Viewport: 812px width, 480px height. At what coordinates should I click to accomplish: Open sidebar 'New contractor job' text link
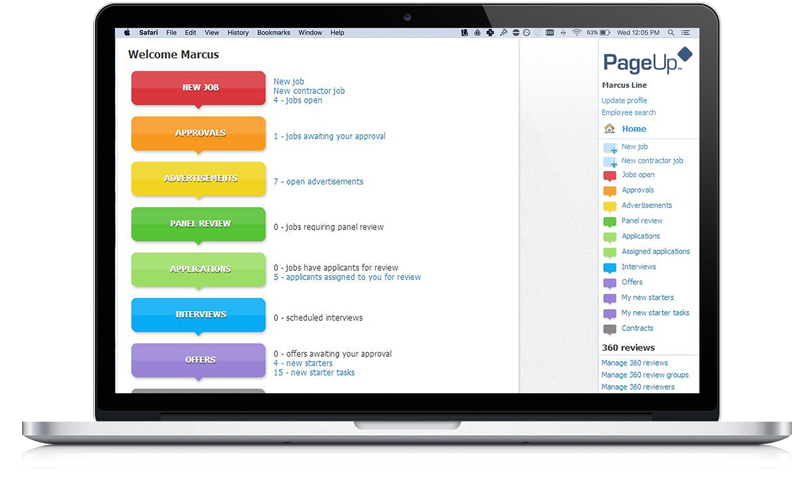click(x=652, y=161)
